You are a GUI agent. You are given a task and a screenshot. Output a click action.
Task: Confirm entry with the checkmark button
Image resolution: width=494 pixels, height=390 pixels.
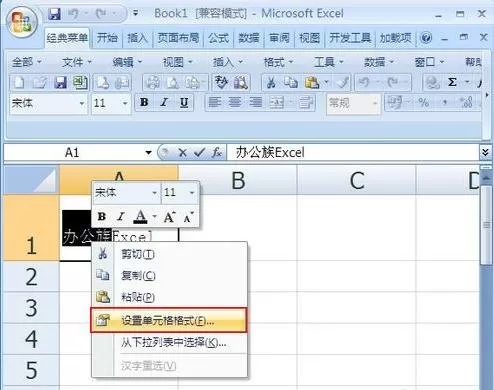point(199,153)
